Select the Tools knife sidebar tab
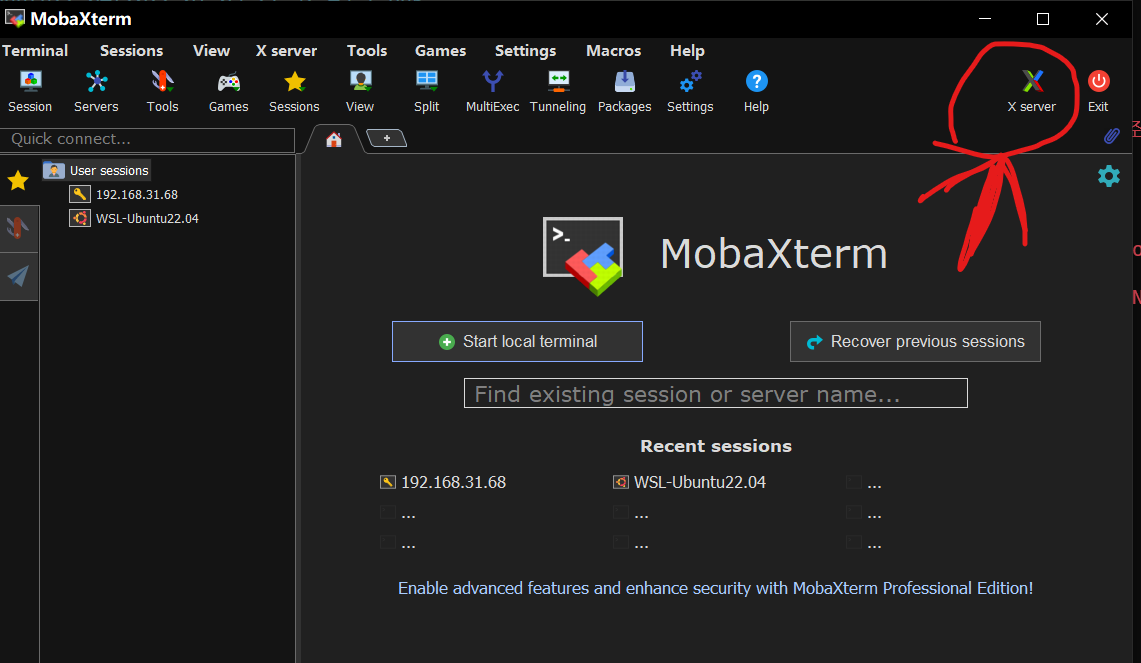The width and height of the screenshot is (1141, 663). [18, 228]
